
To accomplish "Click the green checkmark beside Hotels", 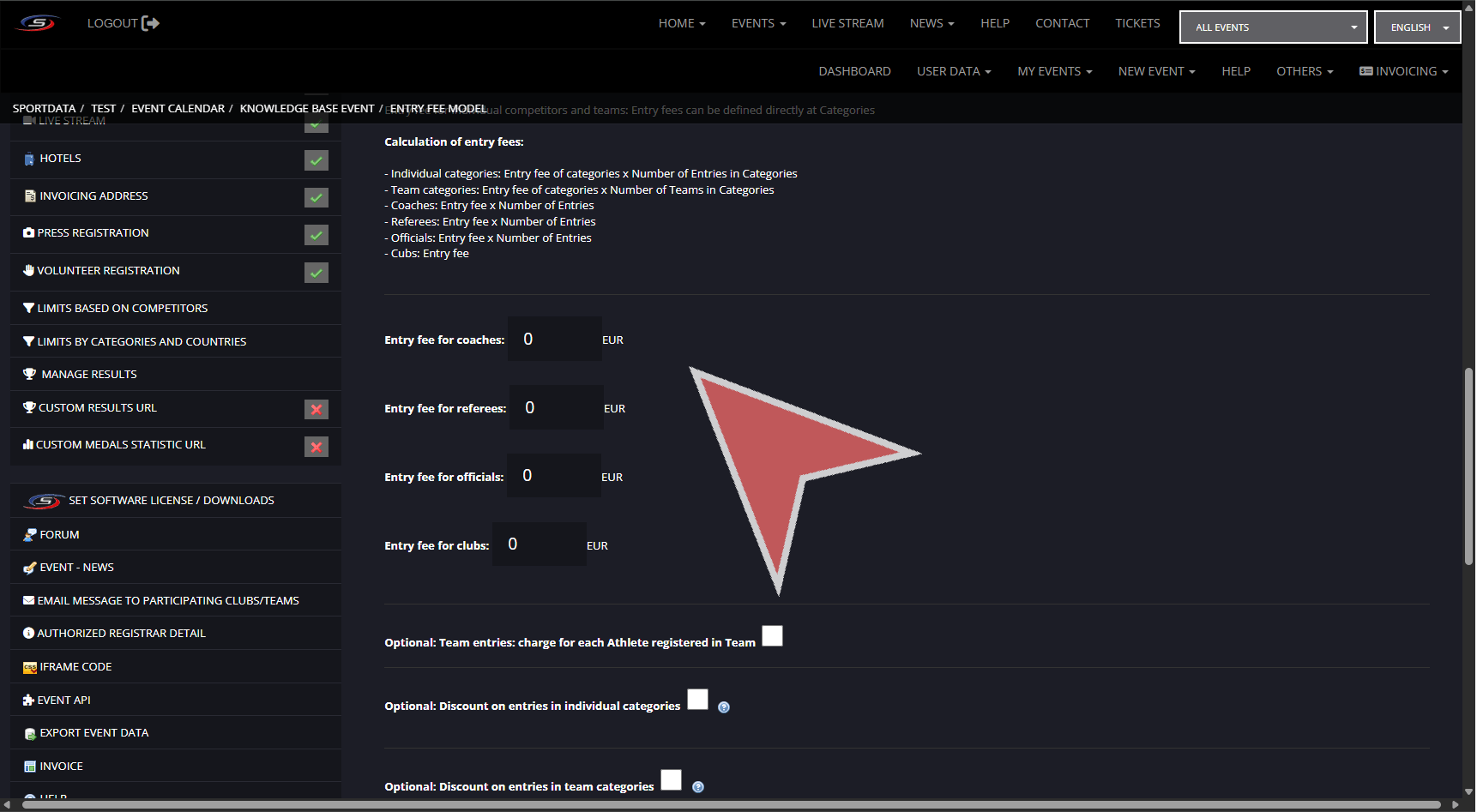I will tap(316, 160).
